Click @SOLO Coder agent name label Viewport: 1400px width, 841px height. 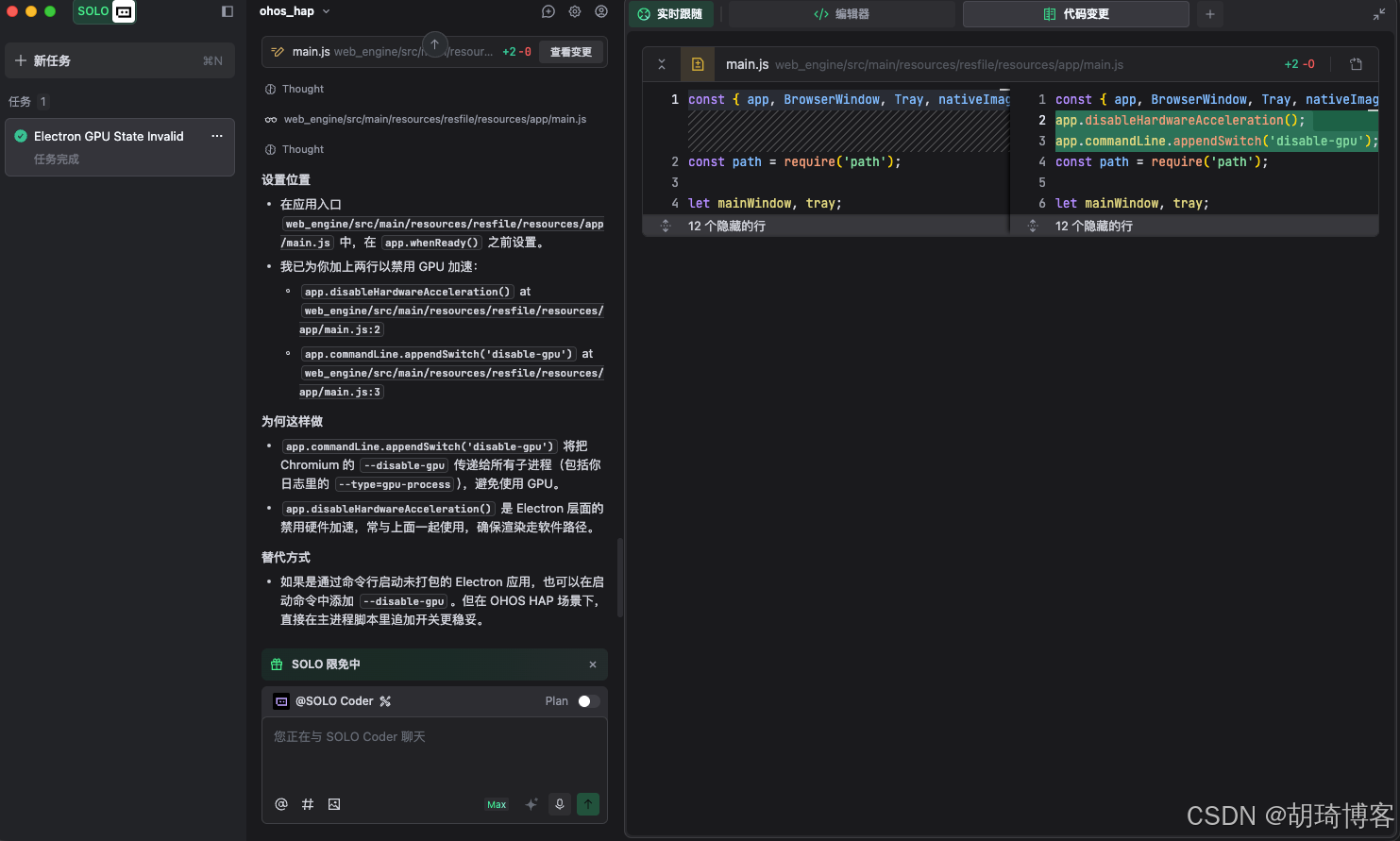tap(334, 701)
